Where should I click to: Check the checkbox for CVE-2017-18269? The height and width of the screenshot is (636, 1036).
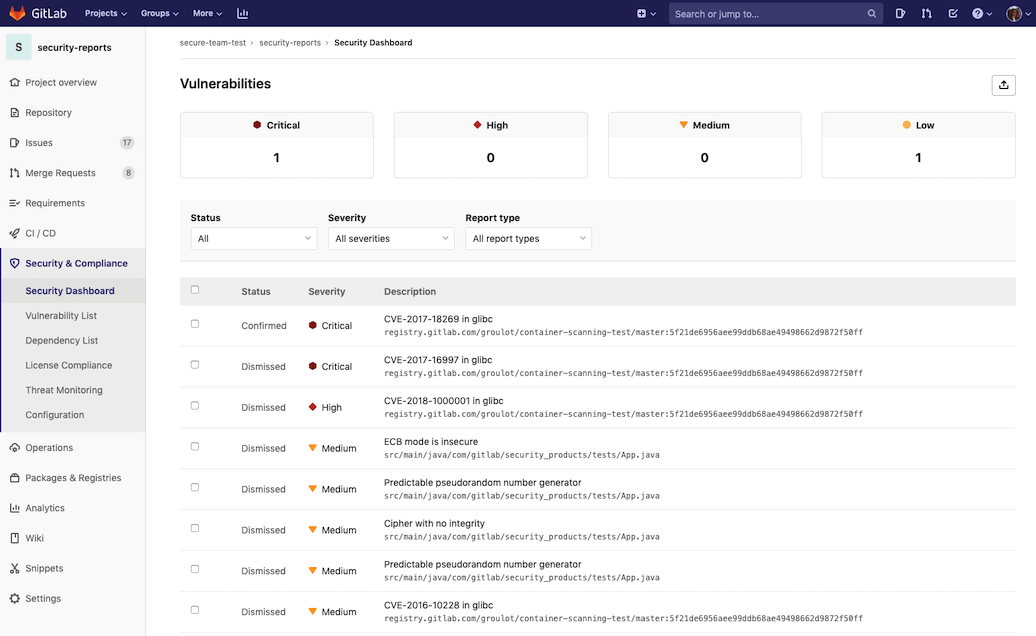pyautogui.click(x=194, y=324)
